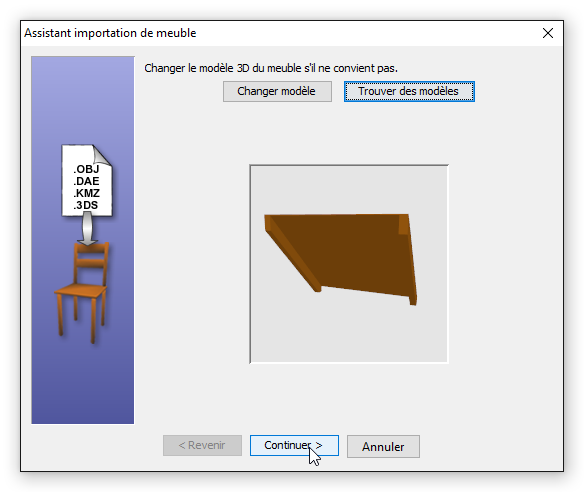Click the file formats document icon
This screenshot has height=492, width=584.
pyautogui.click(x=87, y=180)
